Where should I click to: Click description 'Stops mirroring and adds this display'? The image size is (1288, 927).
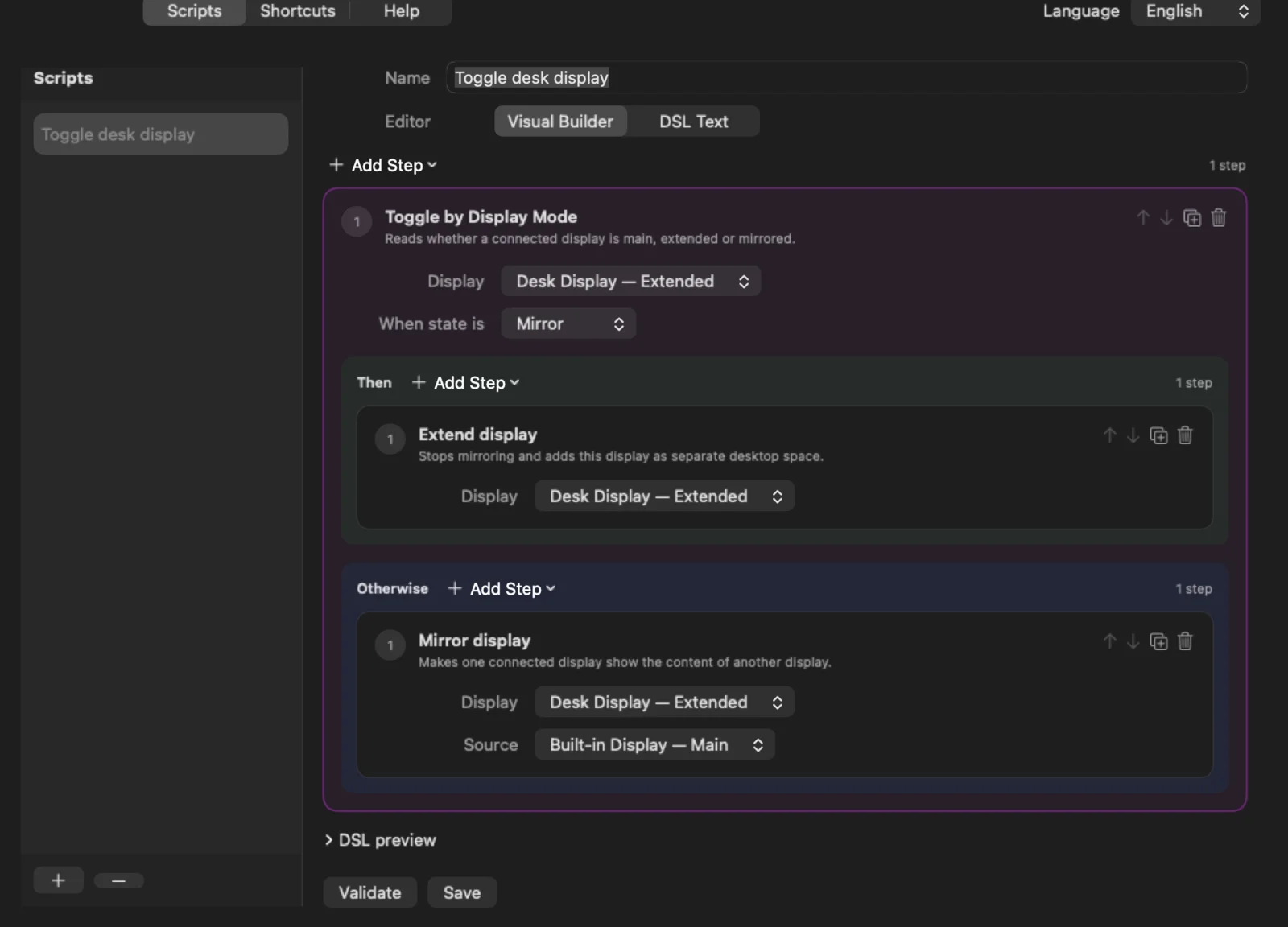[x=621, y=456]
